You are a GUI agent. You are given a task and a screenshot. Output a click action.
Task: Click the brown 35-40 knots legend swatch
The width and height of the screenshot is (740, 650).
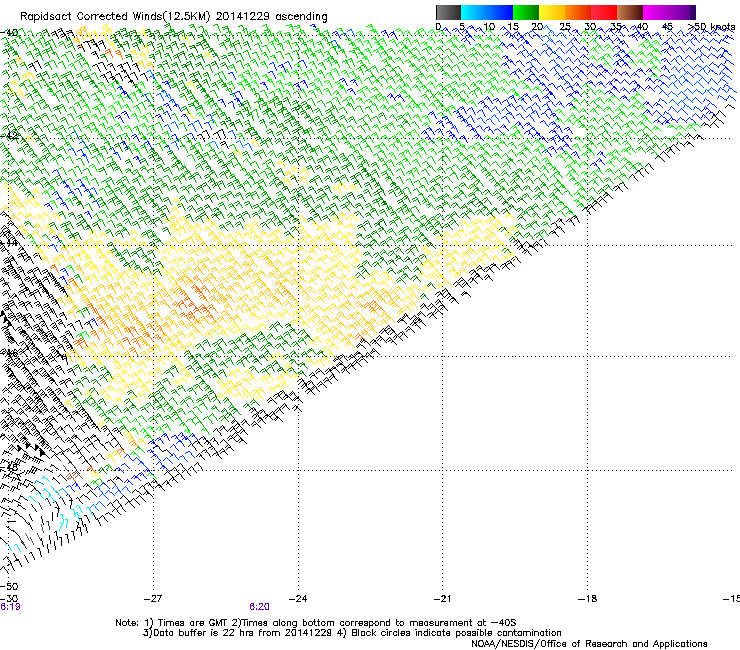pos(629,12)
